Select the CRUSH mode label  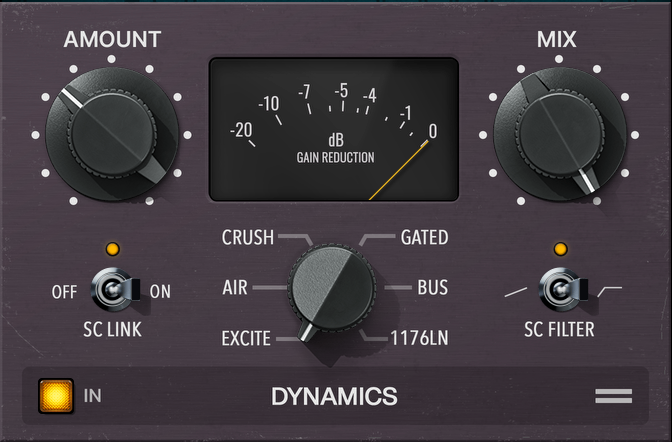(x=248, y=237)
